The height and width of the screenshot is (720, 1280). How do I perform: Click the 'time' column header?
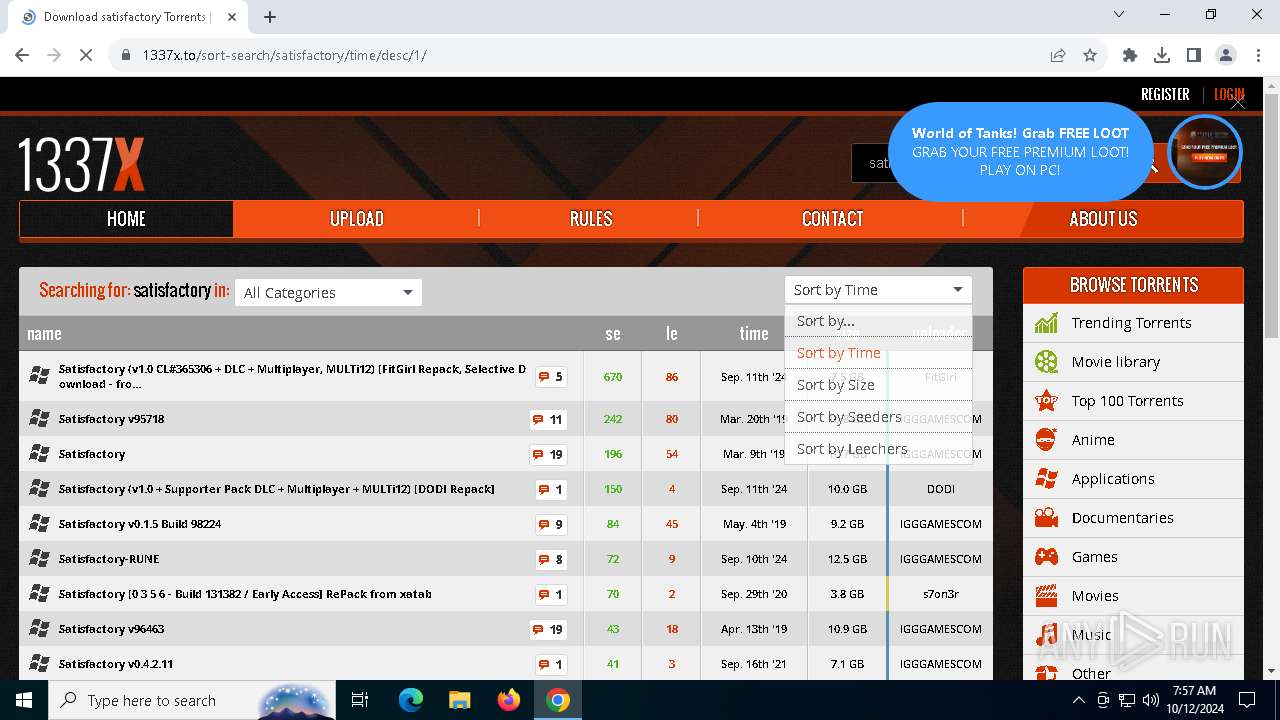tap(754, 334)
